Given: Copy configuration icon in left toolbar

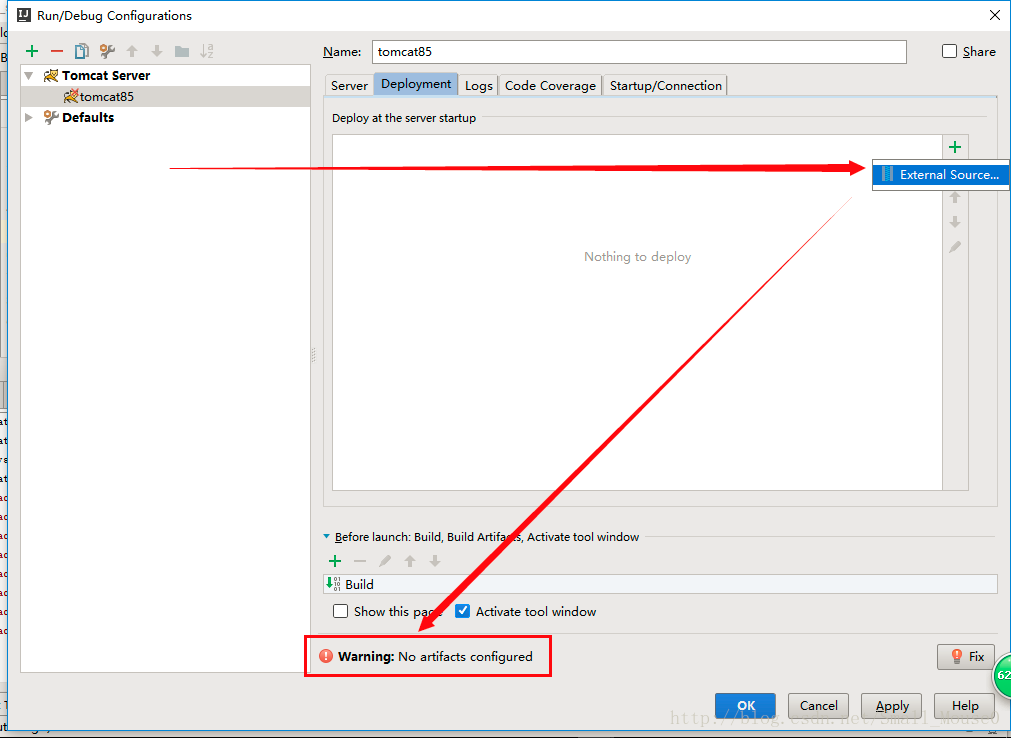Looking at the screenshot, I should click(x=82, y=51).
